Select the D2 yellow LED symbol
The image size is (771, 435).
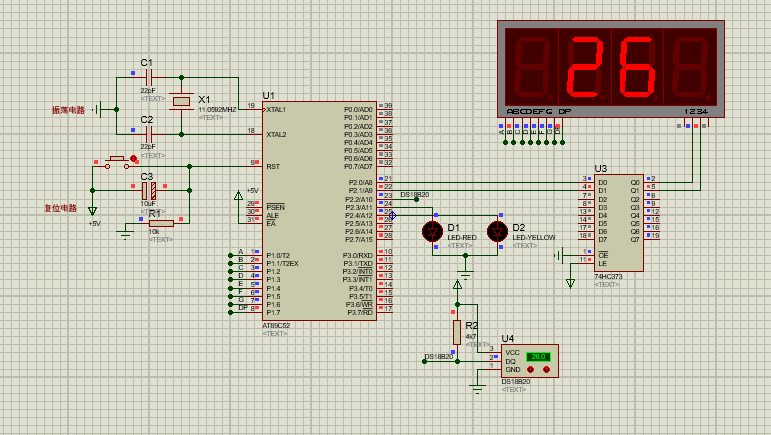[497, 232]
